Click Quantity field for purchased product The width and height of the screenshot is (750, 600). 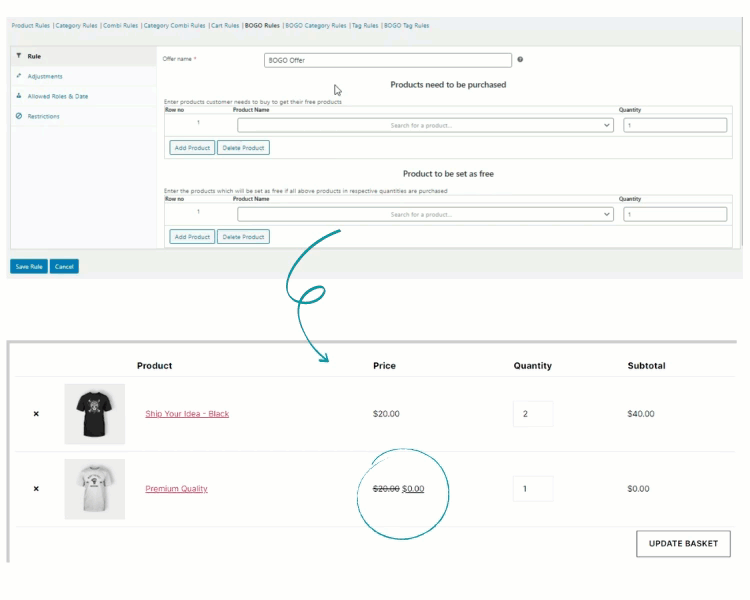[675, 125]
